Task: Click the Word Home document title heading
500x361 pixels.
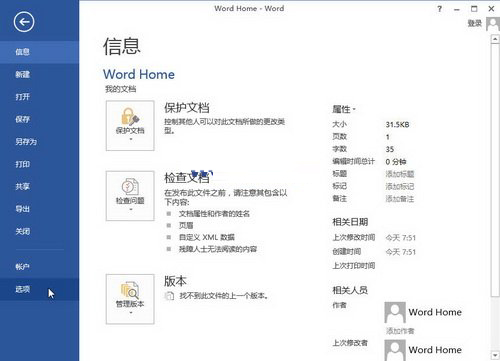Action: click(x=139, y=74)
